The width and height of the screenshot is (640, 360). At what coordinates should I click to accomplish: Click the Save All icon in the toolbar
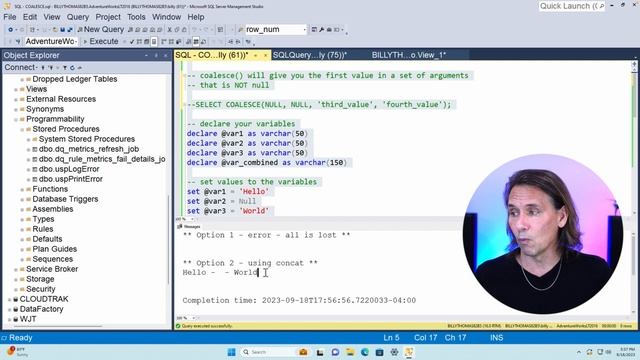tap(70, 30)
